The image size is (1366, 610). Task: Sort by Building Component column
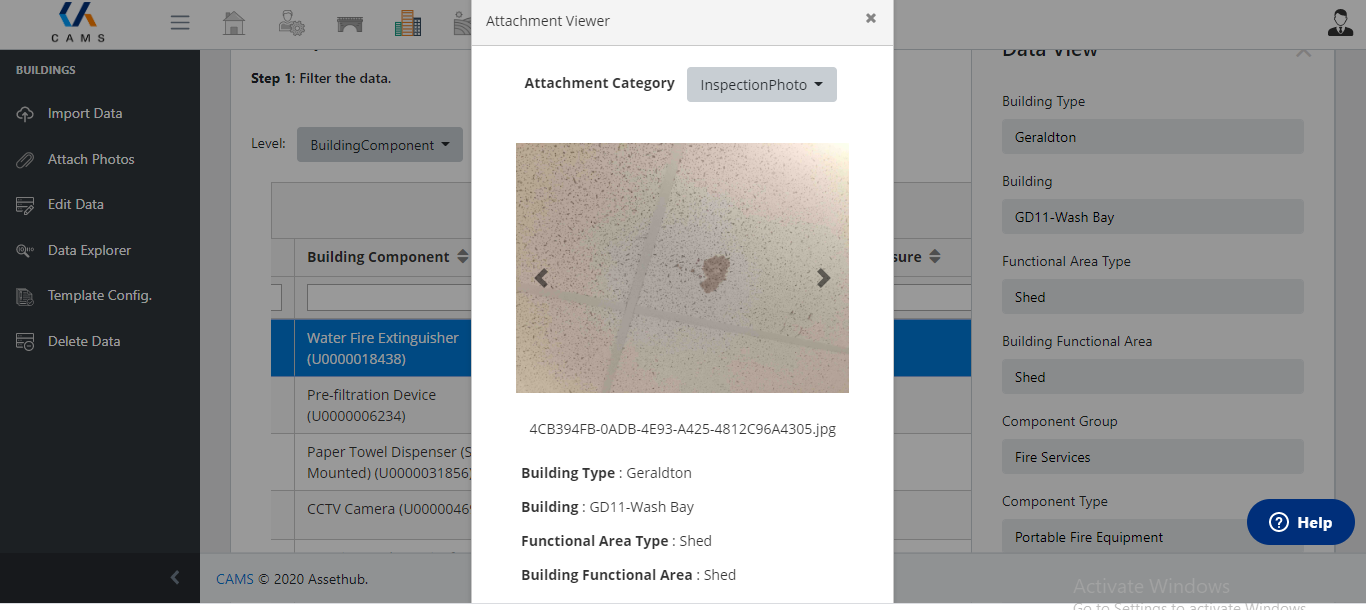coord(462,257)
